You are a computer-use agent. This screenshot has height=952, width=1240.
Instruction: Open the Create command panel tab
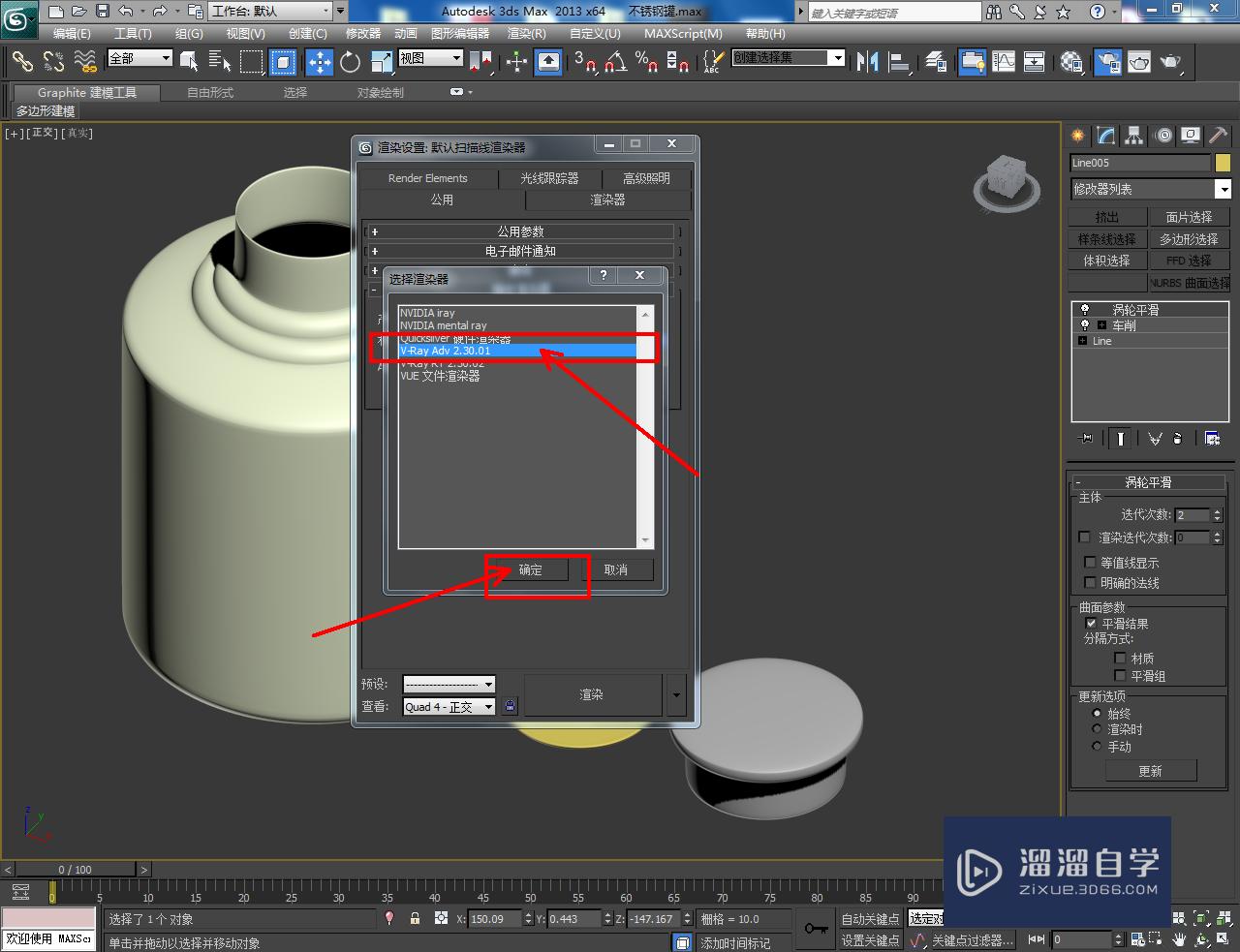point(1077,136)
